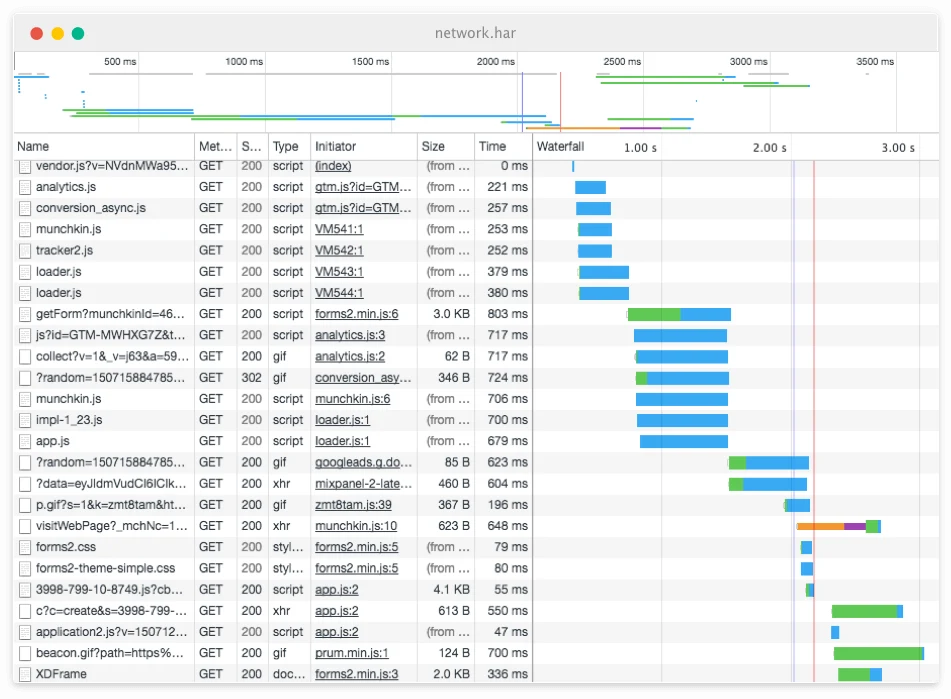Click the Waterfall column header
This screenshot has width=951, height=699.
pyautogui.click(x=560, y=147)
